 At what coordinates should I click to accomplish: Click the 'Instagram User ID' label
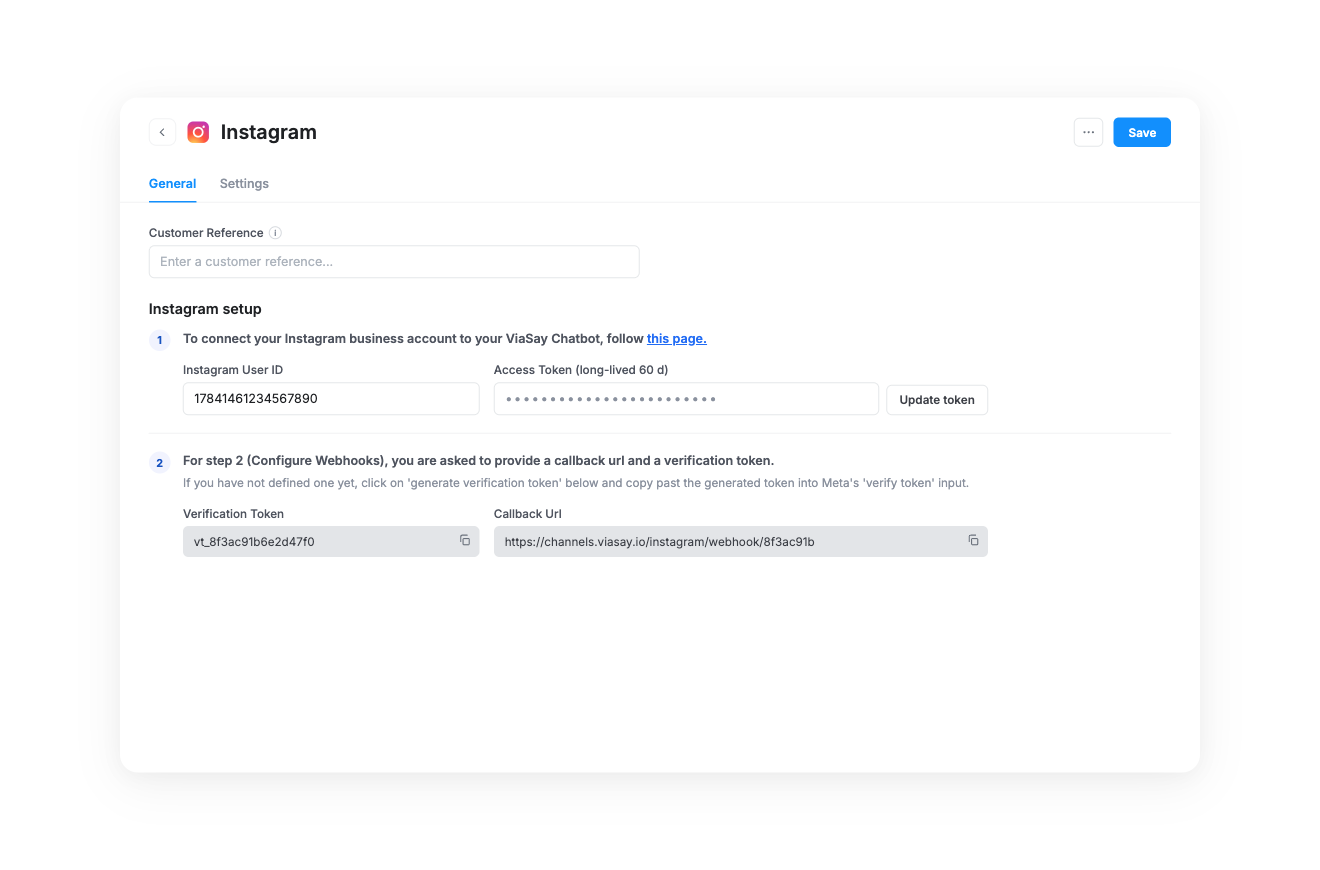233,370
